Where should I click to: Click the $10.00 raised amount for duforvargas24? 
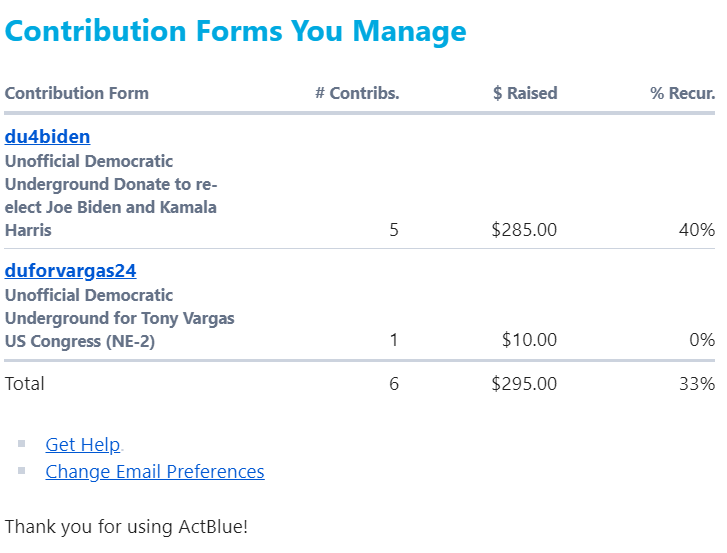pyautogui.click(x=529, y=340)
